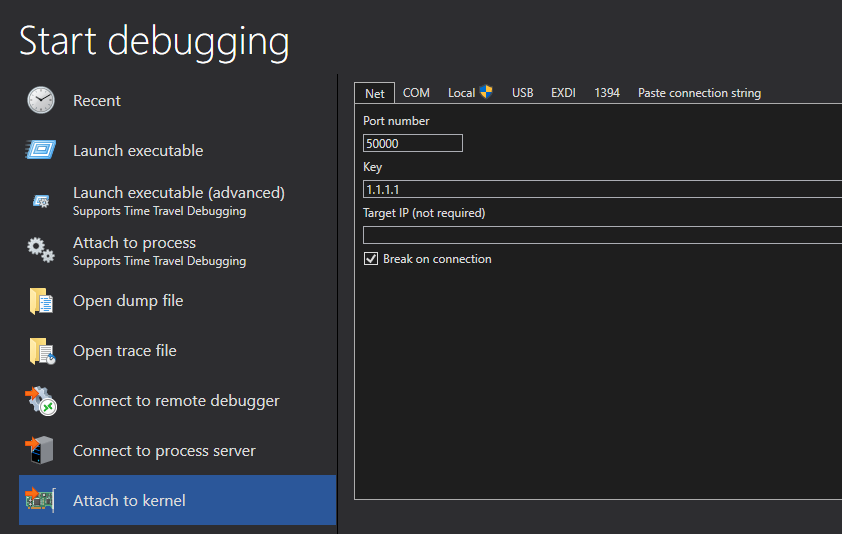Viewport: 842px width, 534px height.
Task: Click the Break on connection label
Action: tap(437, 259)
